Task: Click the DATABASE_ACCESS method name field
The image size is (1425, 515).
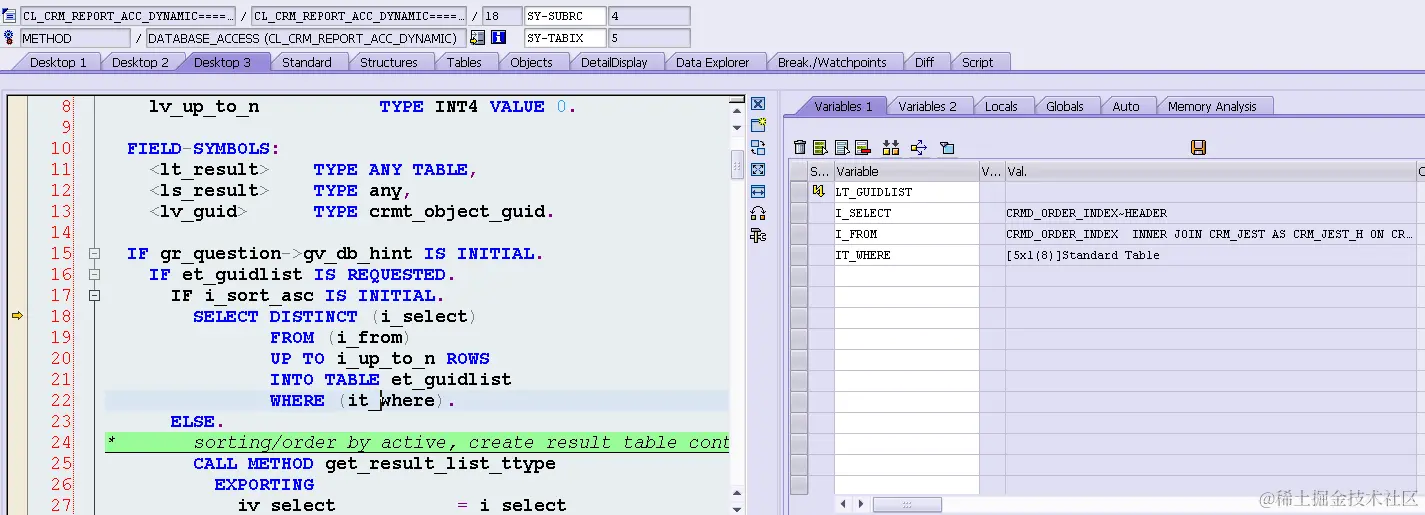Action: [x=306, y=38]
